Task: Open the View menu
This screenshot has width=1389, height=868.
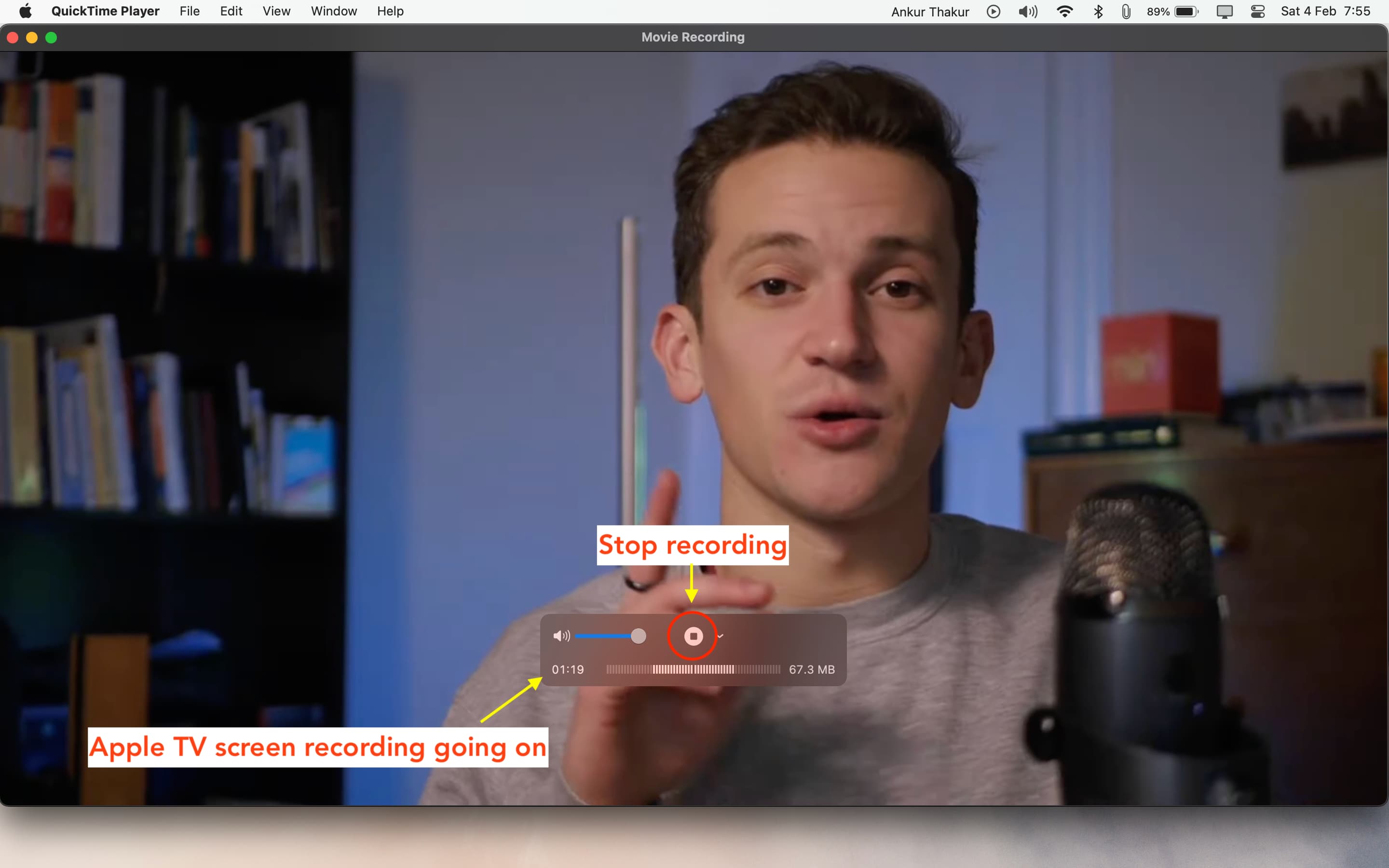Action: point(276,12)
